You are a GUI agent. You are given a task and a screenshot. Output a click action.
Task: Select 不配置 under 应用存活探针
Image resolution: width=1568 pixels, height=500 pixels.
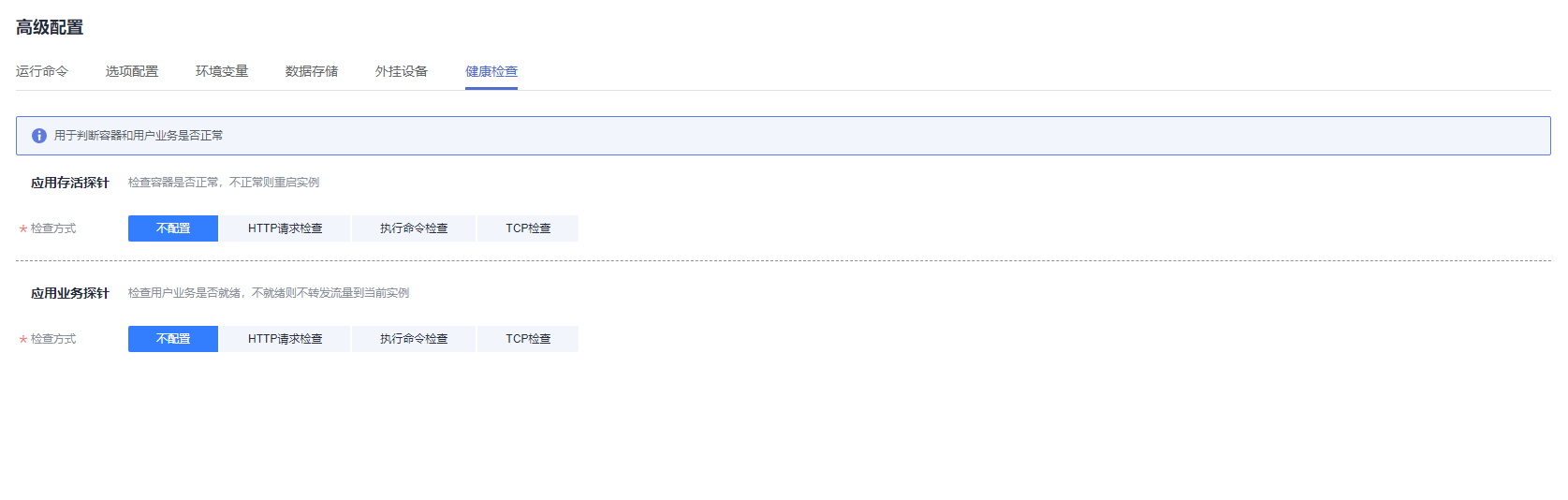[x=173, y=228]
